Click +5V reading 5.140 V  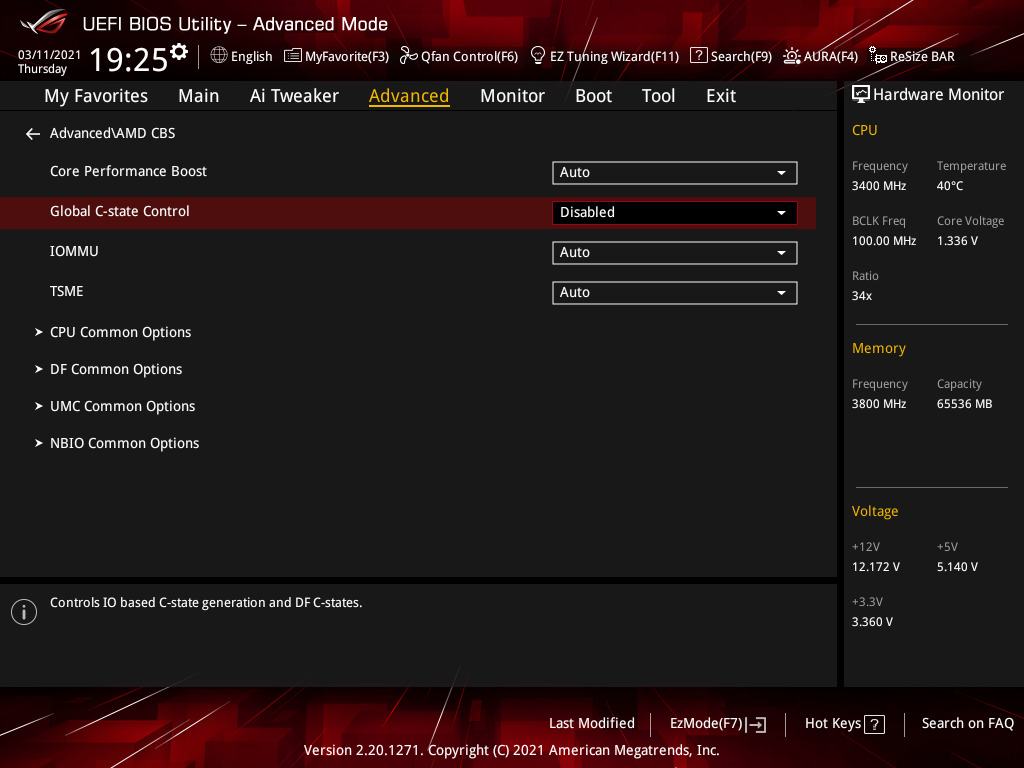point(957,567)
